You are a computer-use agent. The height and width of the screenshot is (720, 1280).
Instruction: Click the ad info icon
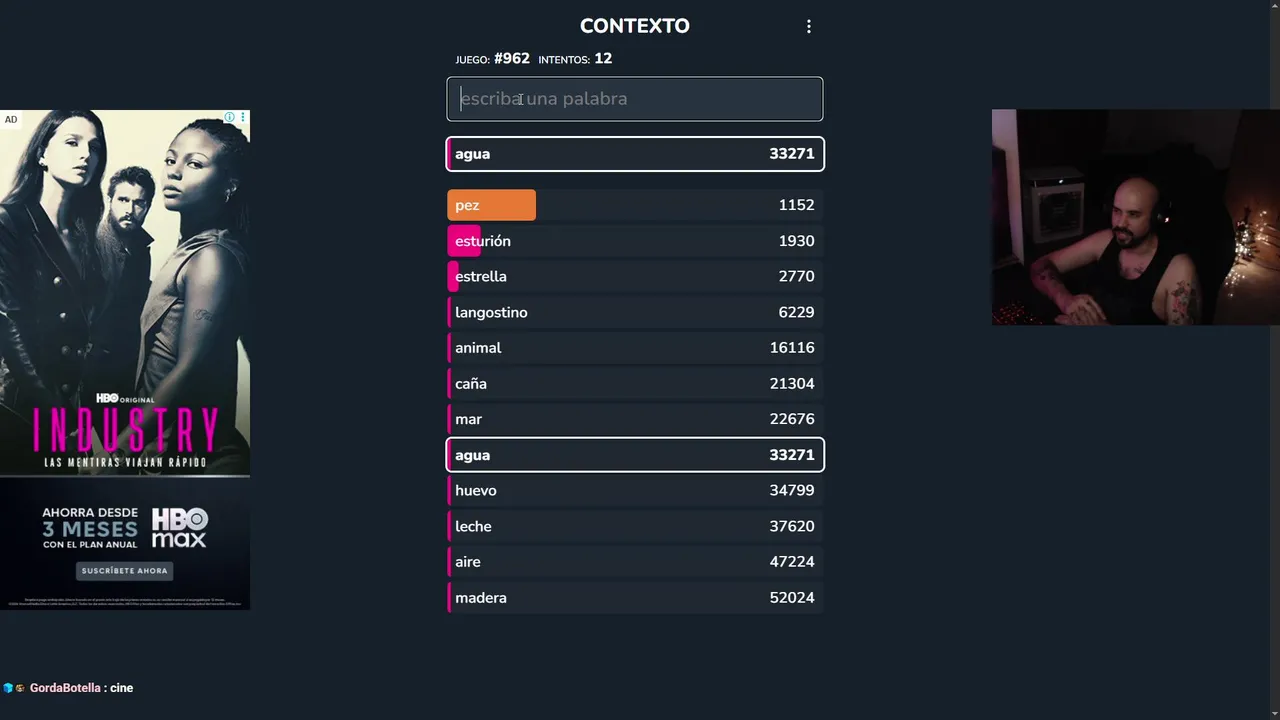[x=229, y=118]
